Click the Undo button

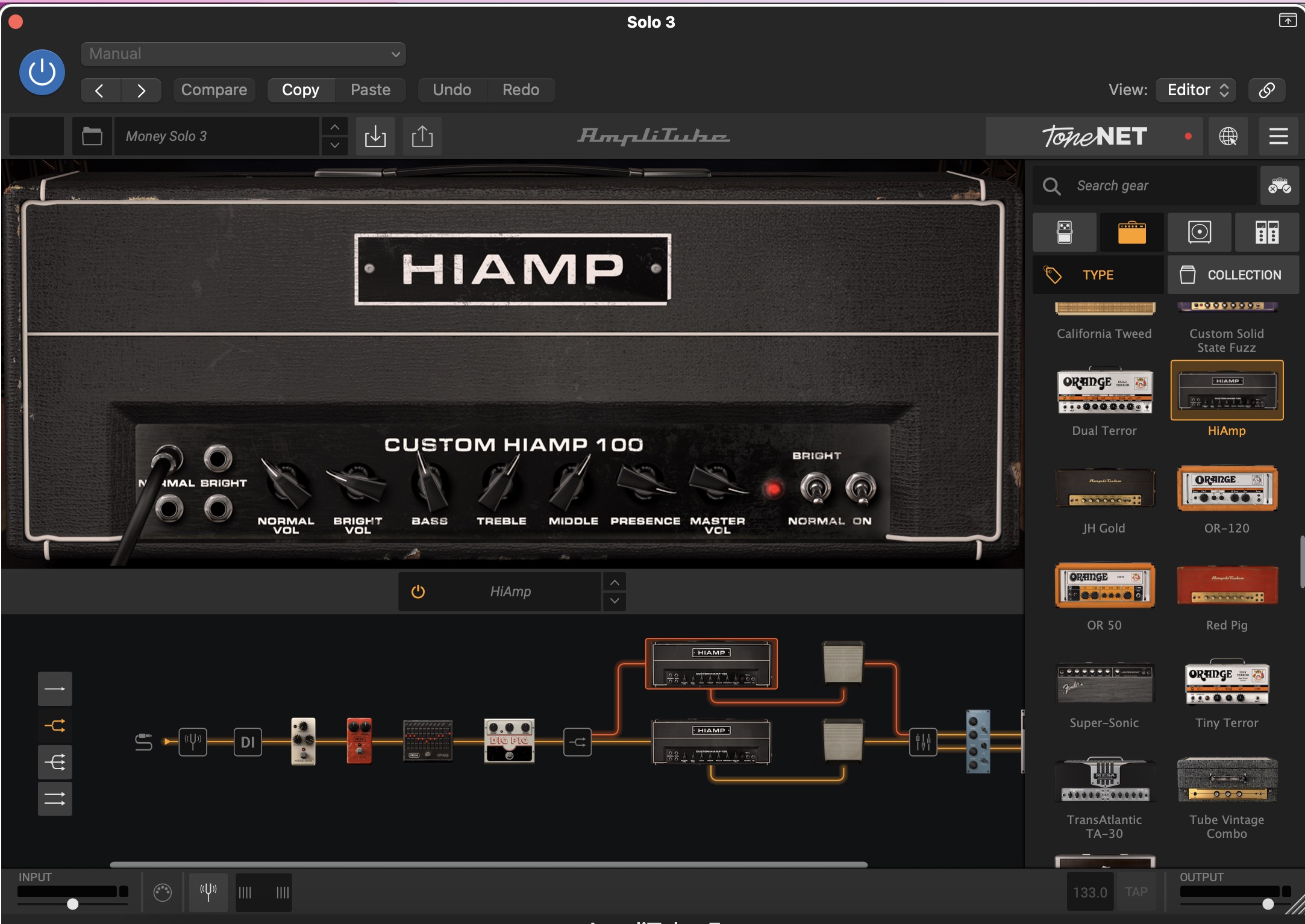(x=452, y=90)
